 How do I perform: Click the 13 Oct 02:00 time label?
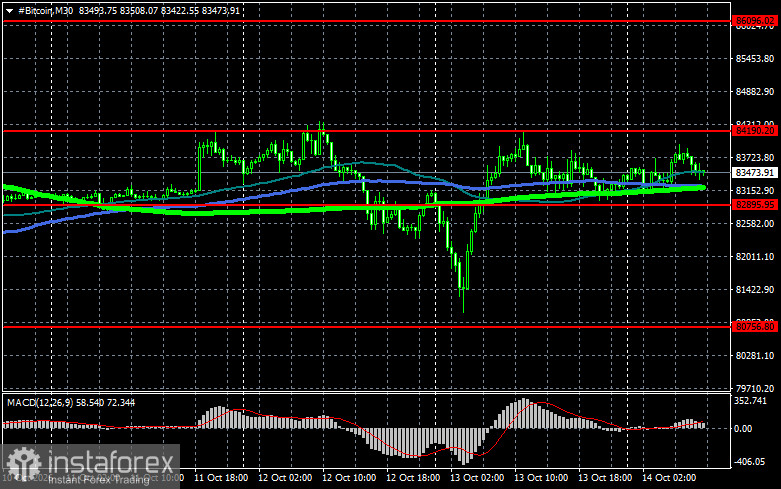coord(477,478)
